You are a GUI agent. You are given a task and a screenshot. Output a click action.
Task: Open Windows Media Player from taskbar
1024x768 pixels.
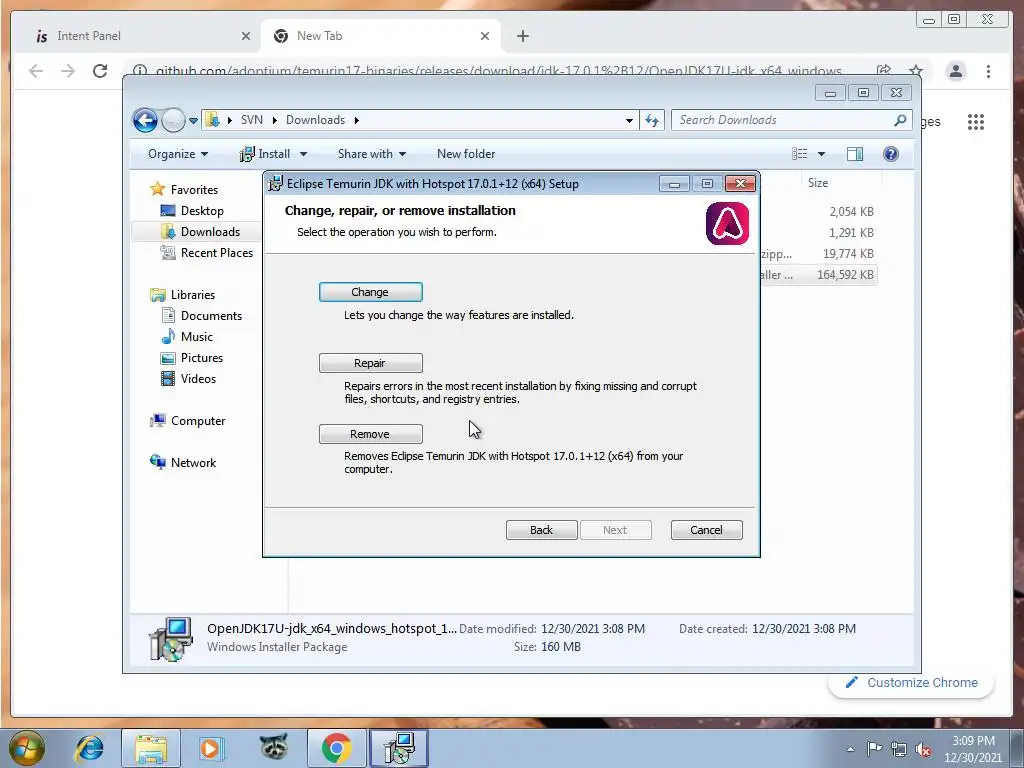[211, 748]
